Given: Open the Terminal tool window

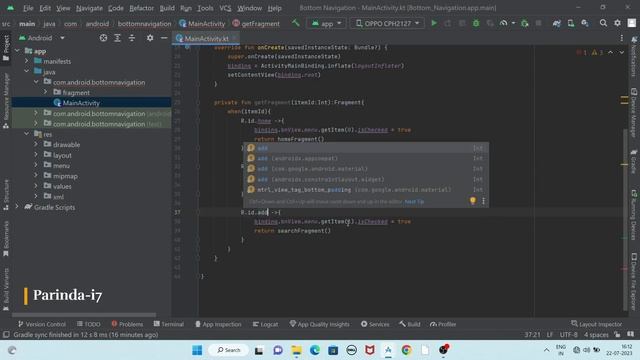Looking at the screenshot, I should coord(169,324).
